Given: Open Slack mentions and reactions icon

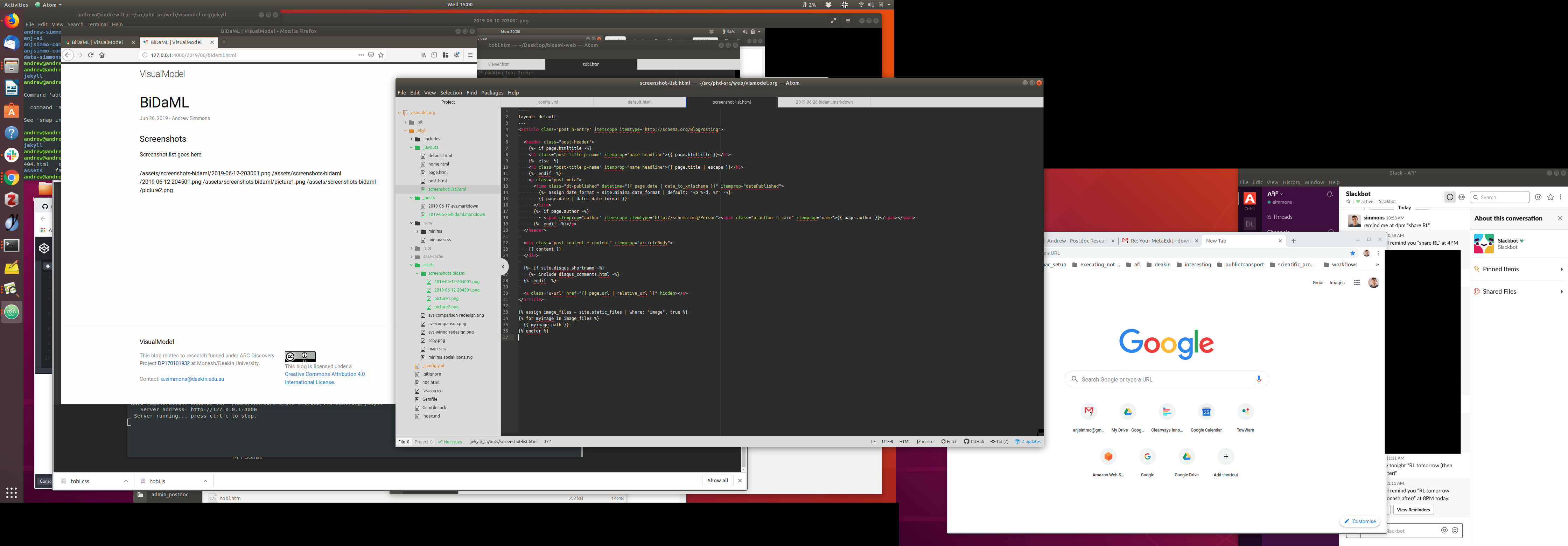Looking at the screenshot, I should tap(1538, 197).
